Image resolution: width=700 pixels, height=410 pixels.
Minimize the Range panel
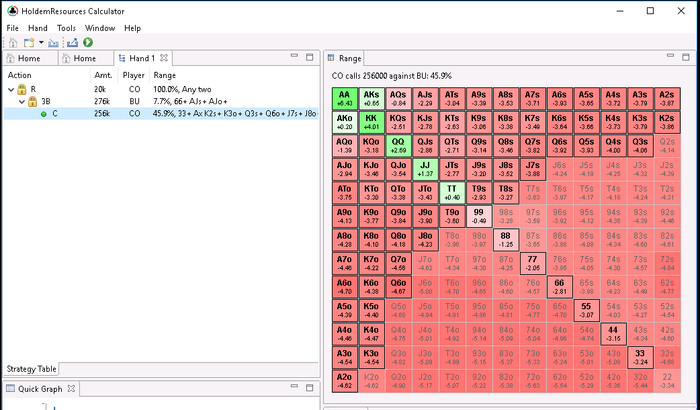pyautogui.click(x=671, y=56)
